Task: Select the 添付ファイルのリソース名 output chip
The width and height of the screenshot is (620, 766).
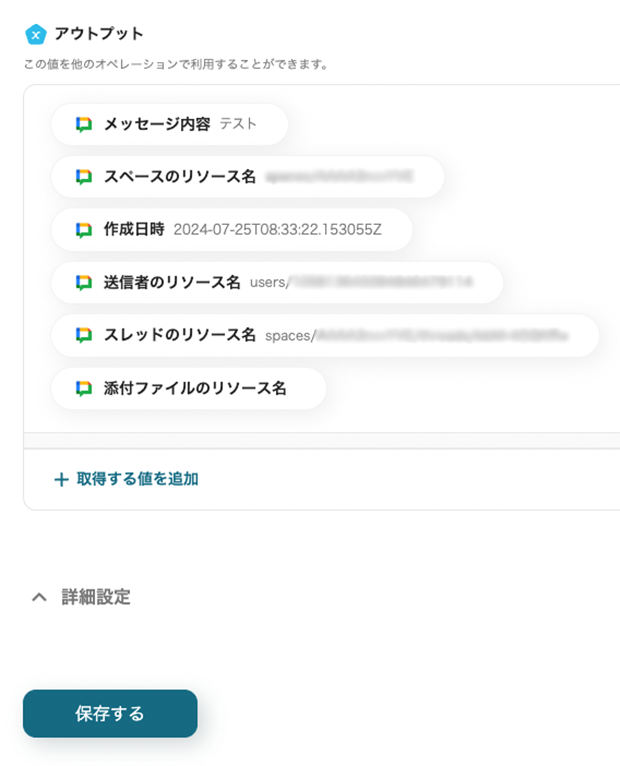Action: point(189,388)
